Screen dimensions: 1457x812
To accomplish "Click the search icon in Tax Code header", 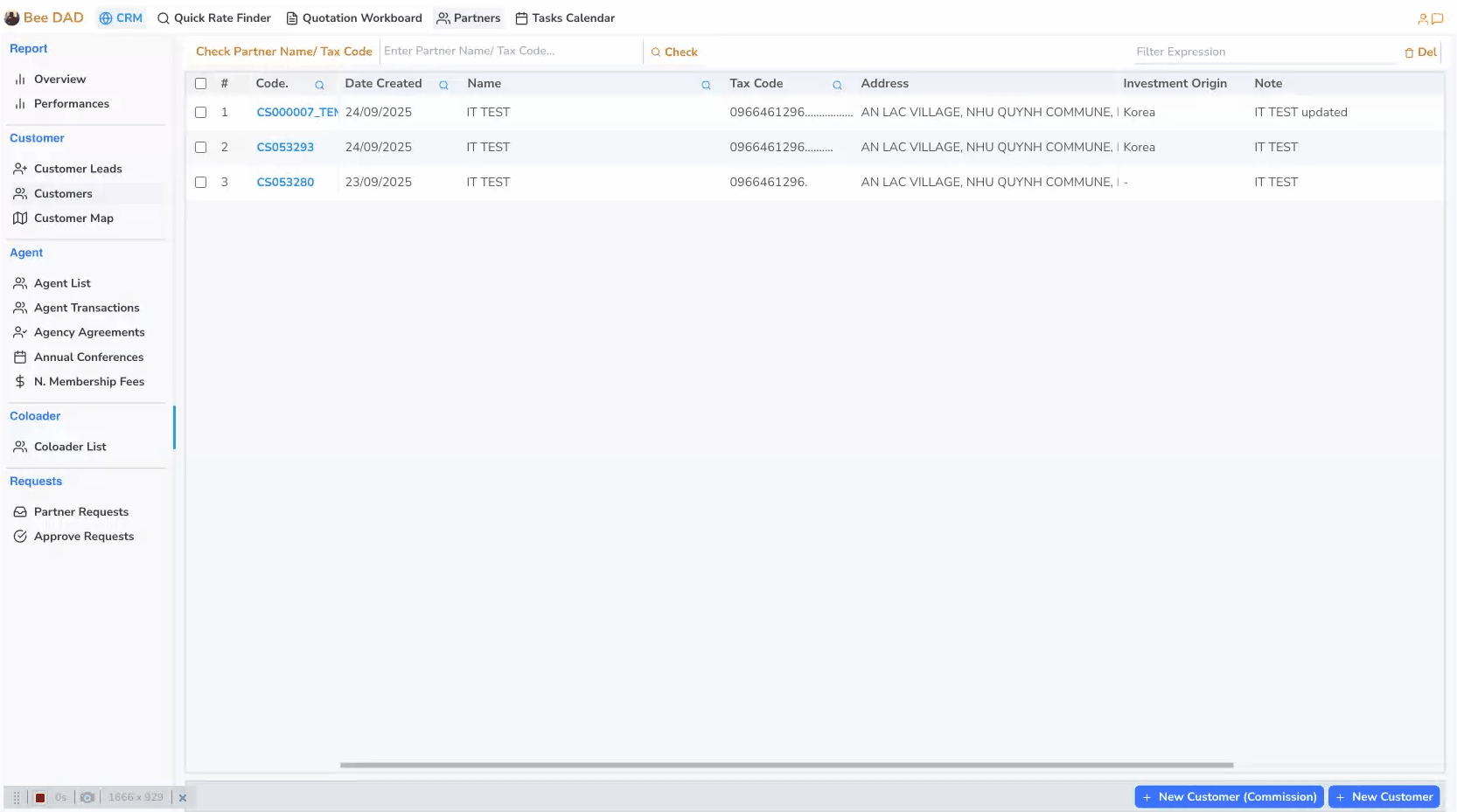I will click(x=837, y=85).
